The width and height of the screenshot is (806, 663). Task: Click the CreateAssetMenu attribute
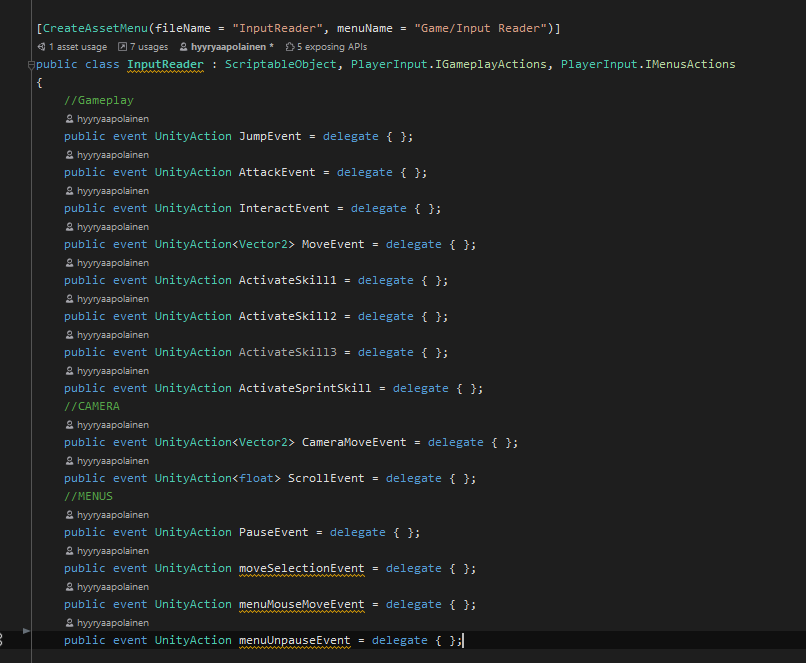tap(95, 28)
